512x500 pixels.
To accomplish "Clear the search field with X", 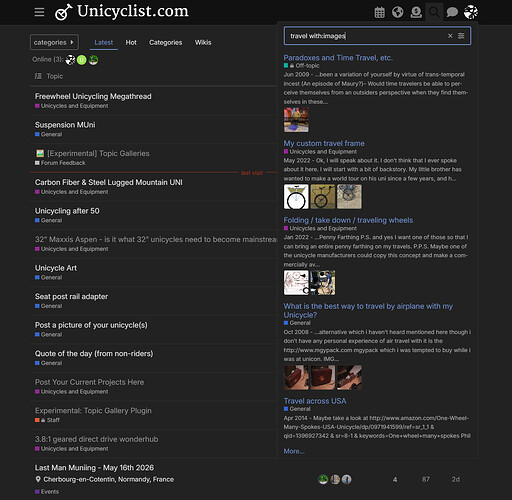I will (x=450, y=36).
